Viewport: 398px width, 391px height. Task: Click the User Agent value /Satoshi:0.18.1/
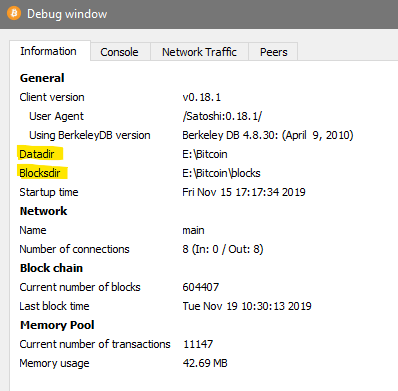(222, 116)
